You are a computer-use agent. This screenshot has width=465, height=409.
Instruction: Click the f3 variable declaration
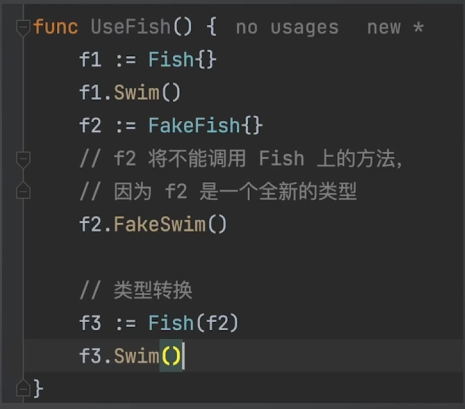tap(90, 323)
